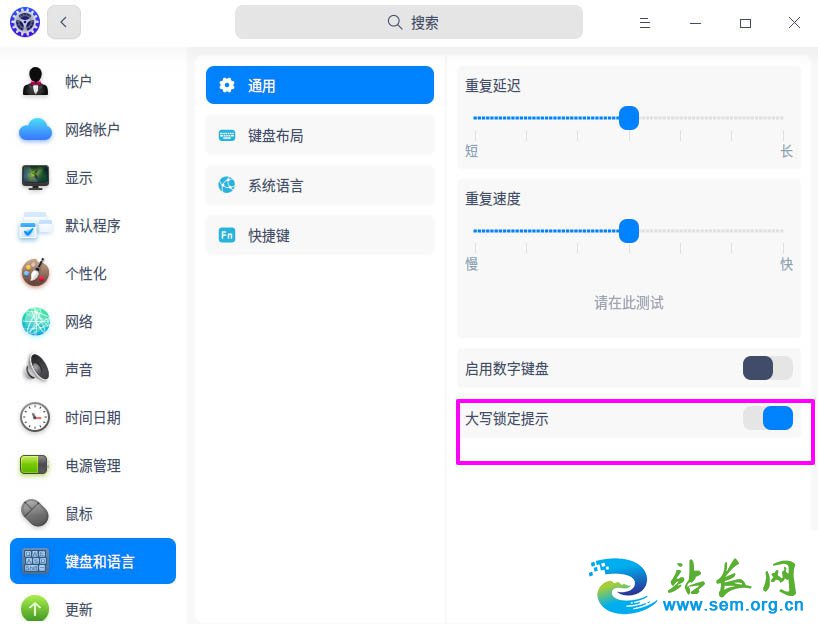Select the 网络帐户 cloud icon
This screenshot has width=818, height=624.
(35, 130)
